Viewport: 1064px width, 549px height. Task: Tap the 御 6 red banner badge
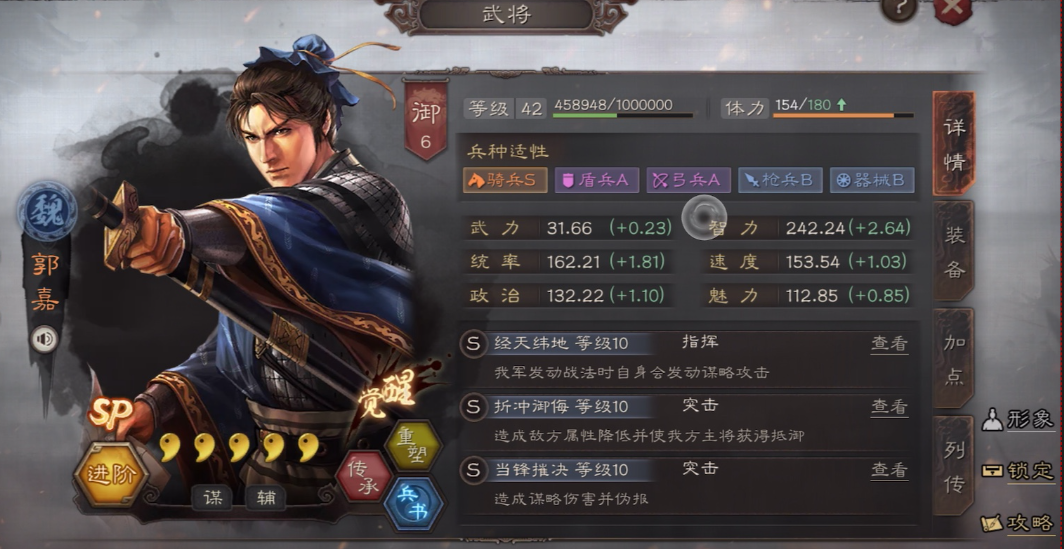425,119
